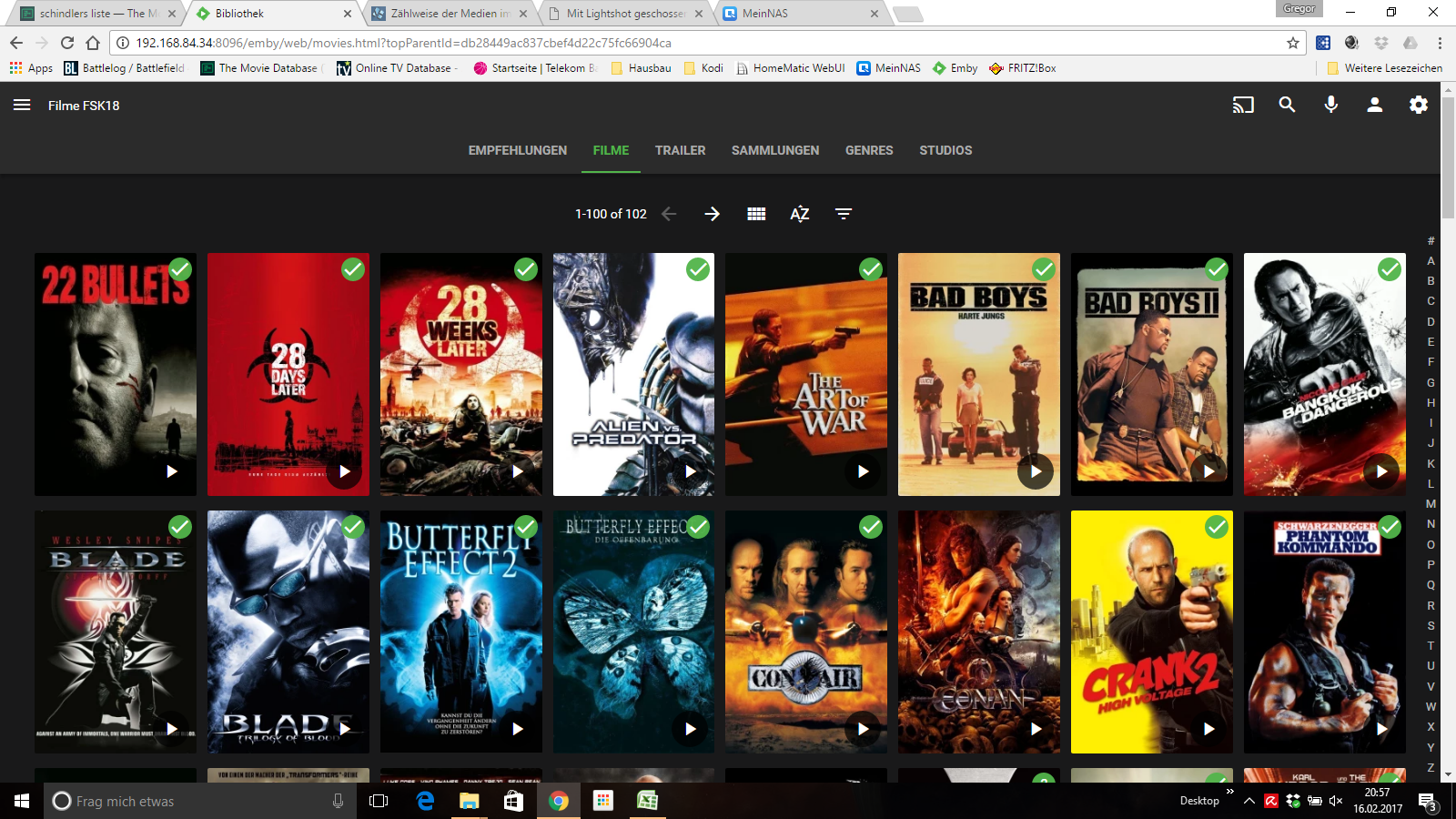The width and height of the screenshot is (1456, 819).
Task: Switch to Genres tab
Action: click(x=869, y=150)
